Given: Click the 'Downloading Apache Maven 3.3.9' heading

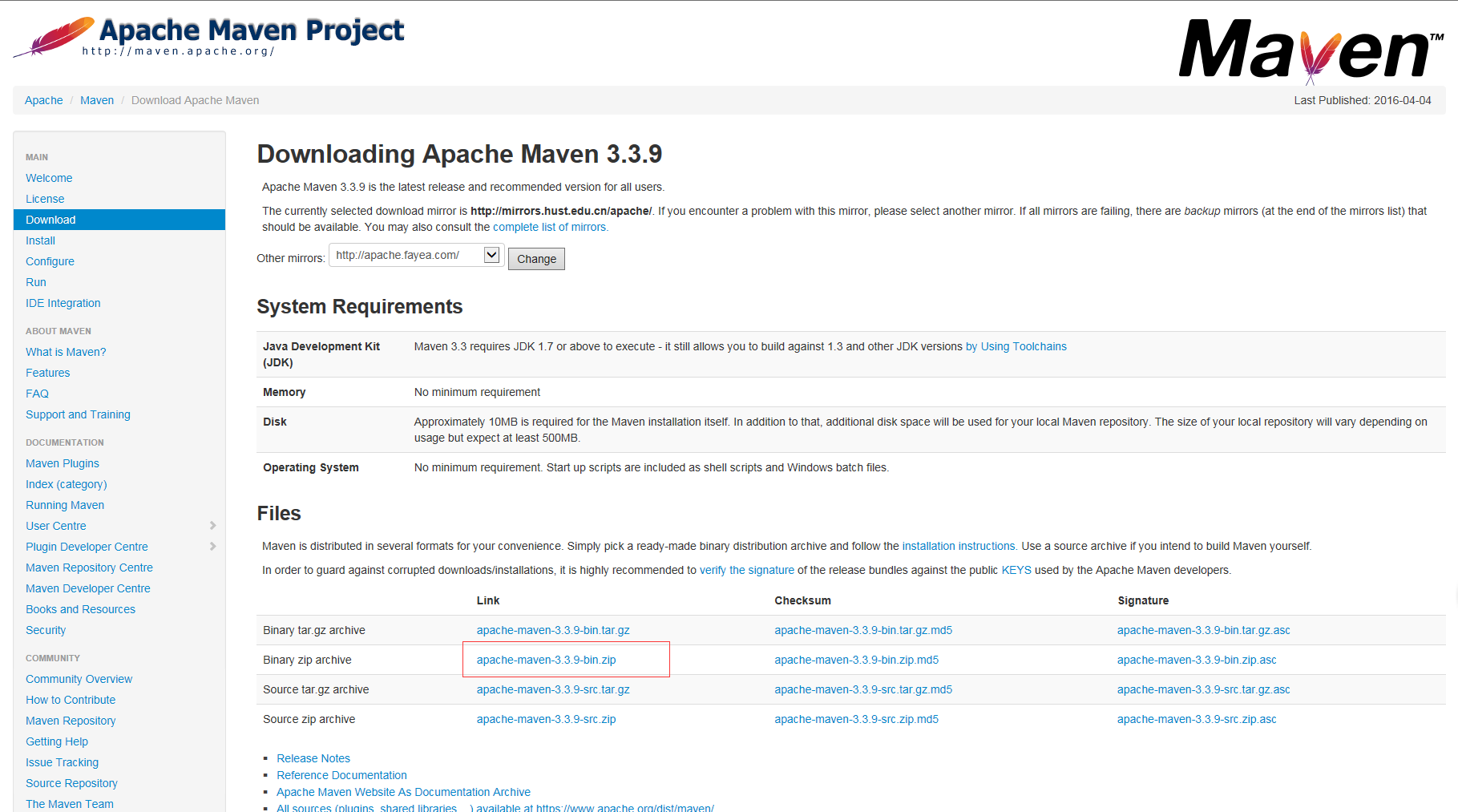Looking at the screenshot, I should (459, 154).
